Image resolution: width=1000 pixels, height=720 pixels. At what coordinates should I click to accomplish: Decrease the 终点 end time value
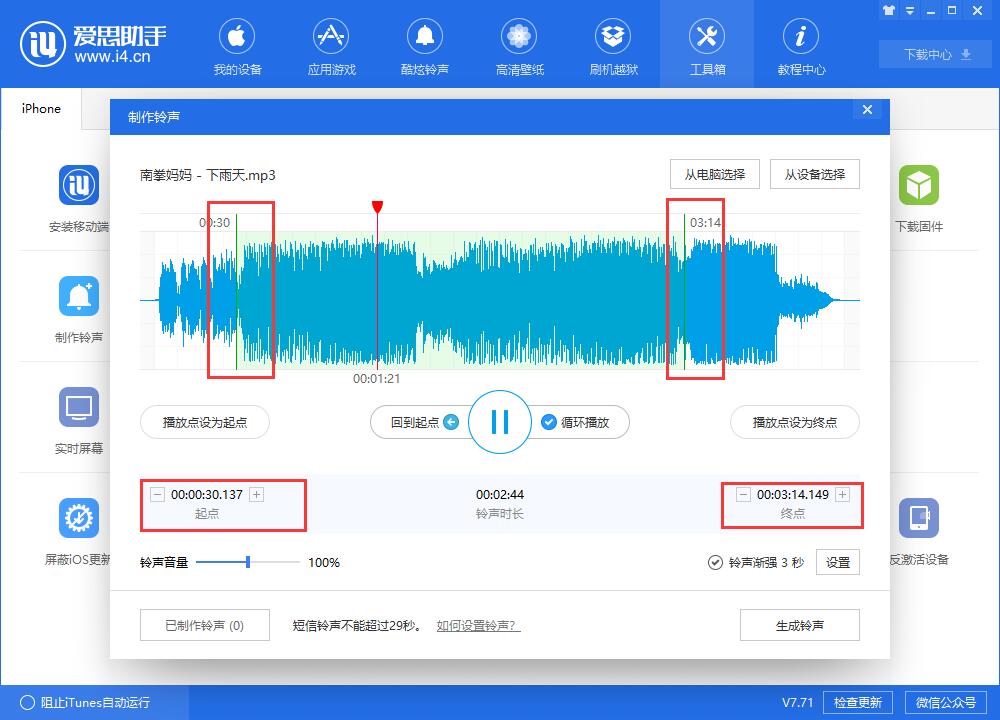742,493
